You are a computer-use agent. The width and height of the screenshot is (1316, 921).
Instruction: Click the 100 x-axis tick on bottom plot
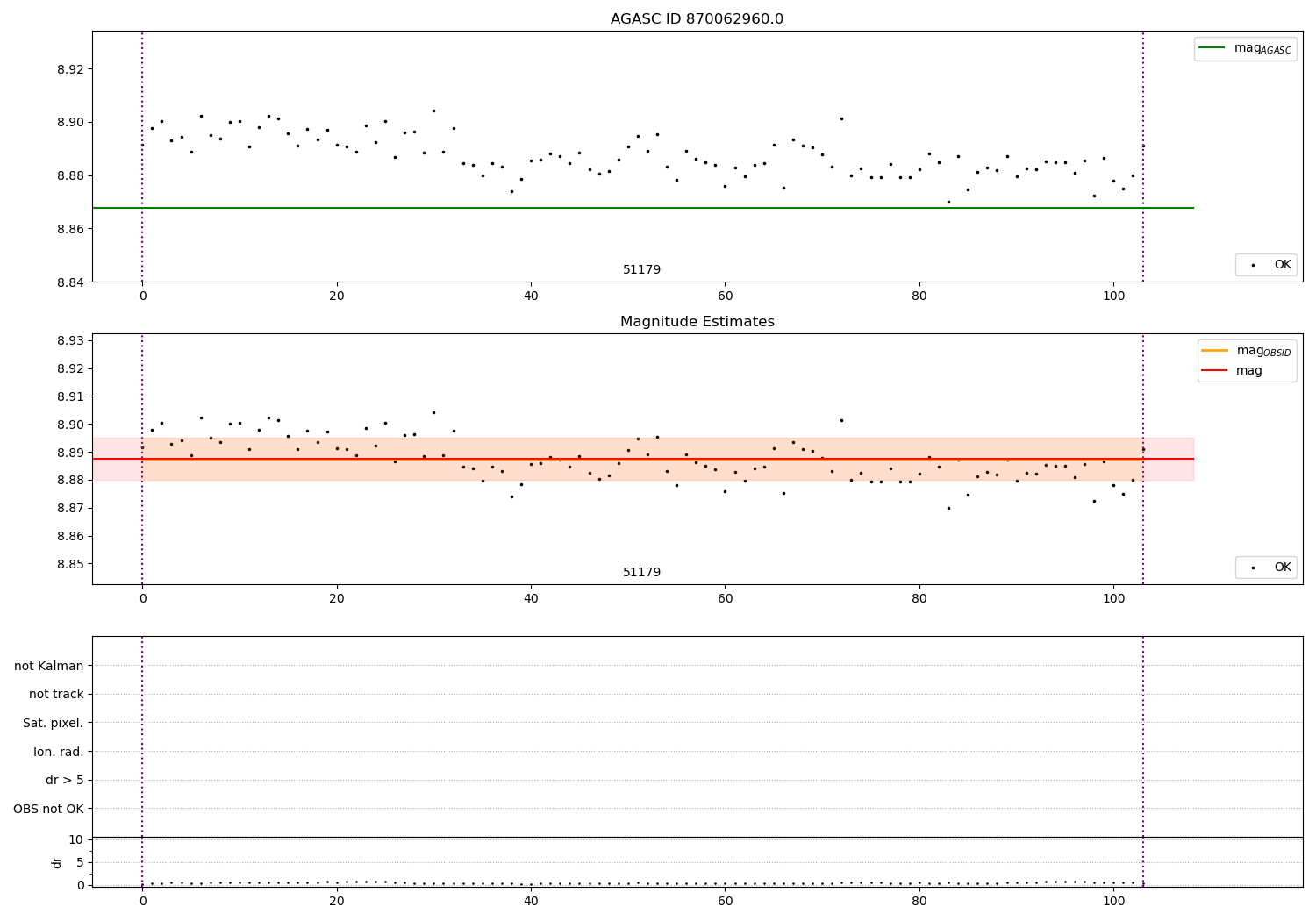[1113, 900]
